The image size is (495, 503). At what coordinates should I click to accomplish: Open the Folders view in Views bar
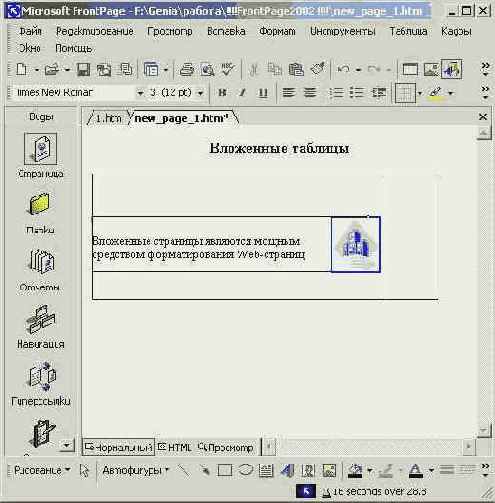pyautogui.click(x=40, y=213)
